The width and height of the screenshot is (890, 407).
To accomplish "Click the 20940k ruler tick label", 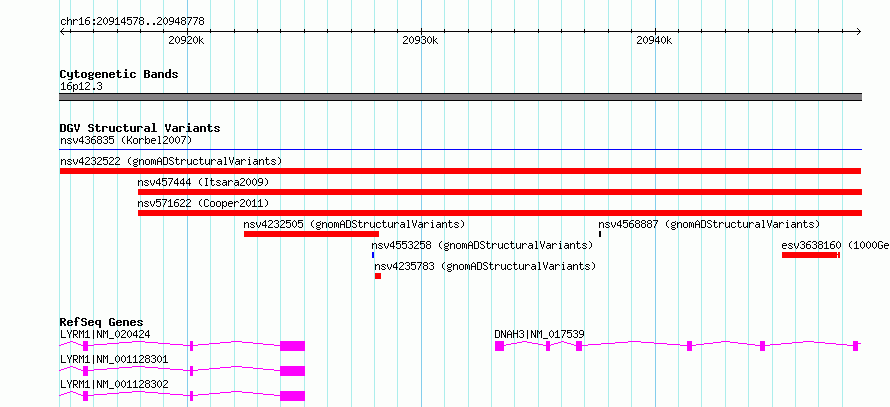I will 654,40.
